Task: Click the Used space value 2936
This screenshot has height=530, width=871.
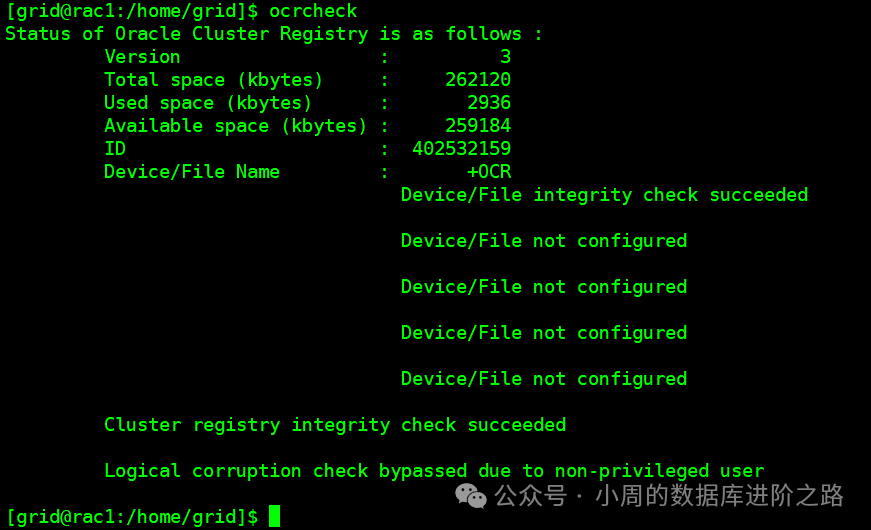Action: (x=489, y=103)
